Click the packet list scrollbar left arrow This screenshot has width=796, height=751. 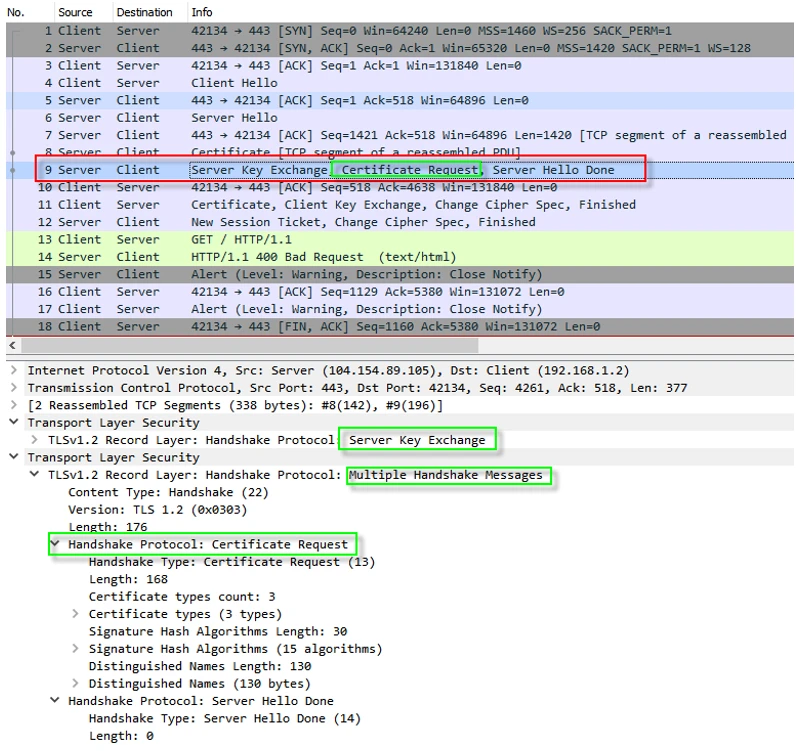pyautogui.click(x=11, y=345)
